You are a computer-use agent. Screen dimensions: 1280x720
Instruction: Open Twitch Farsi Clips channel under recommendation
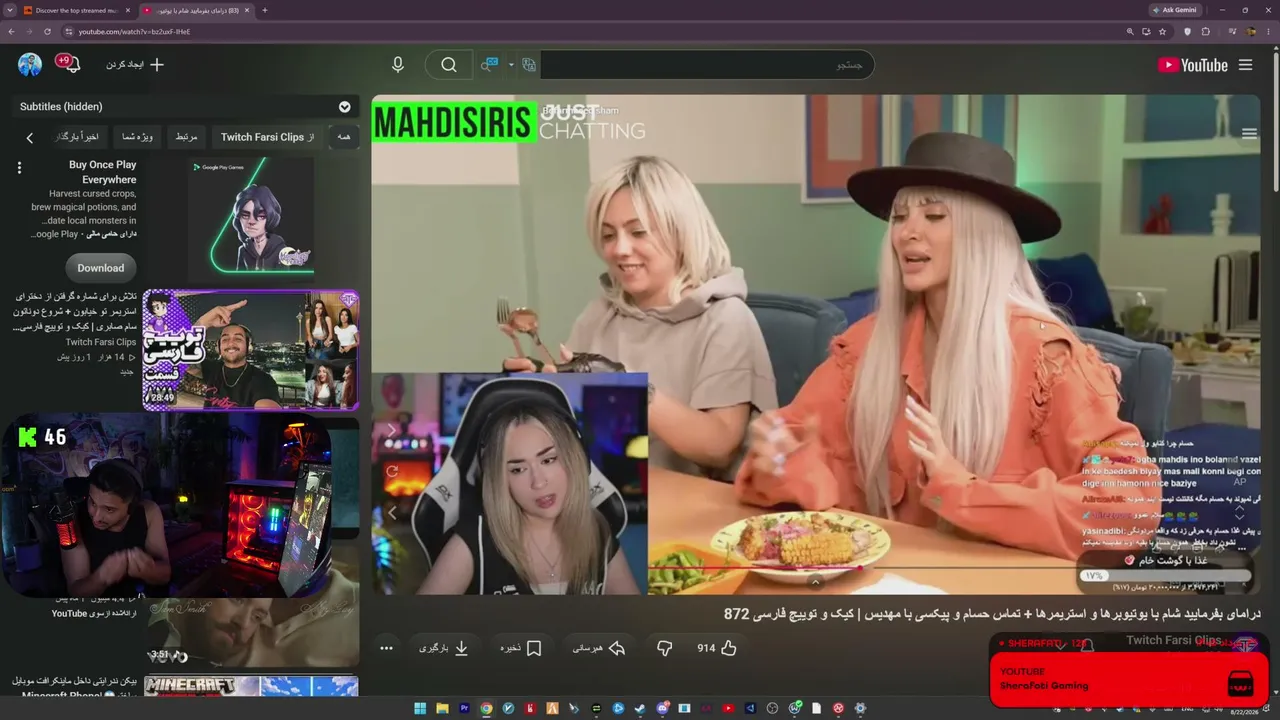click(x=101, y=342)
